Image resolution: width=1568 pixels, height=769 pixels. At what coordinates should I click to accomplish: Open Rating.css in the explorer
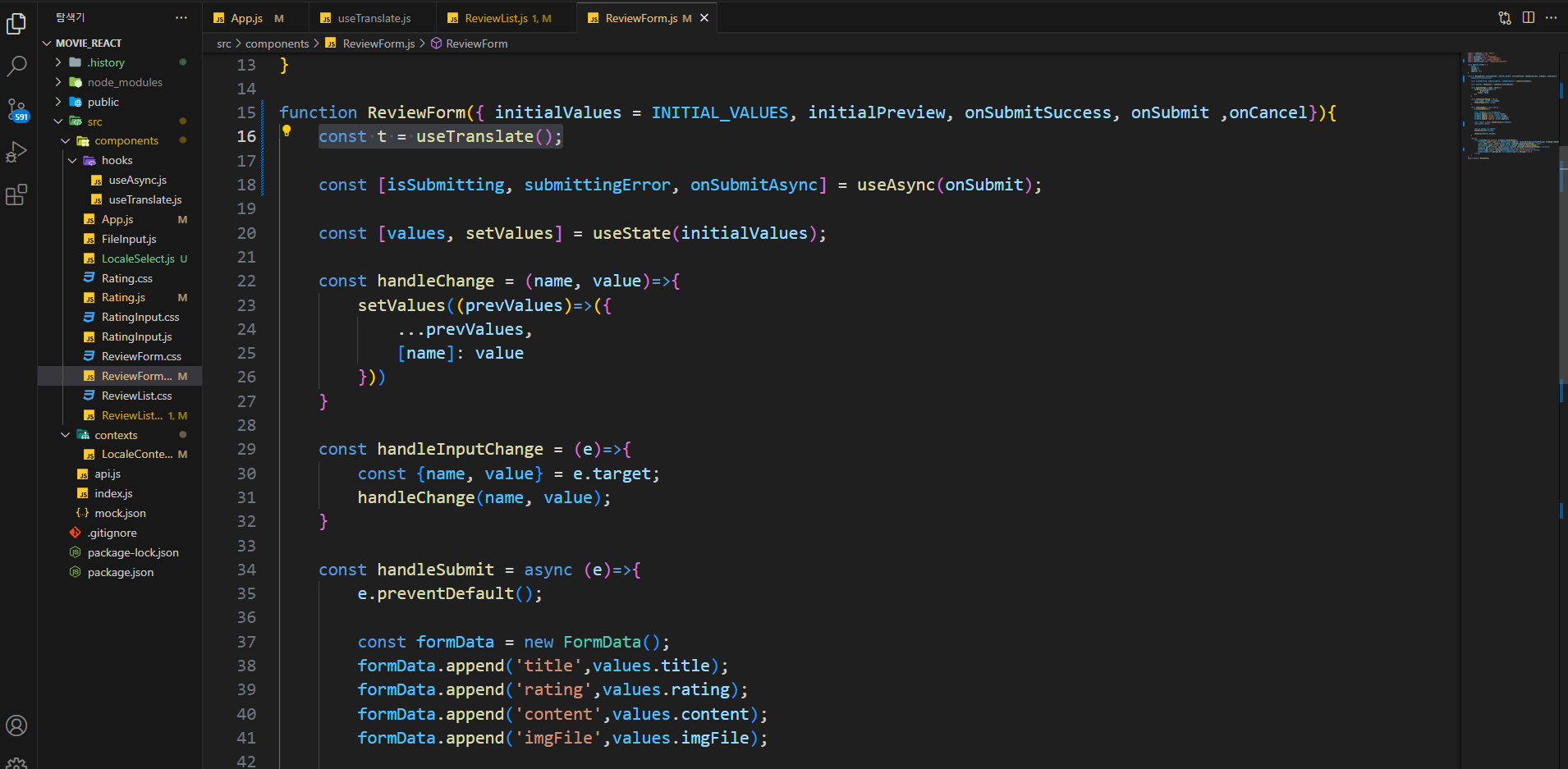pos(120,278)
